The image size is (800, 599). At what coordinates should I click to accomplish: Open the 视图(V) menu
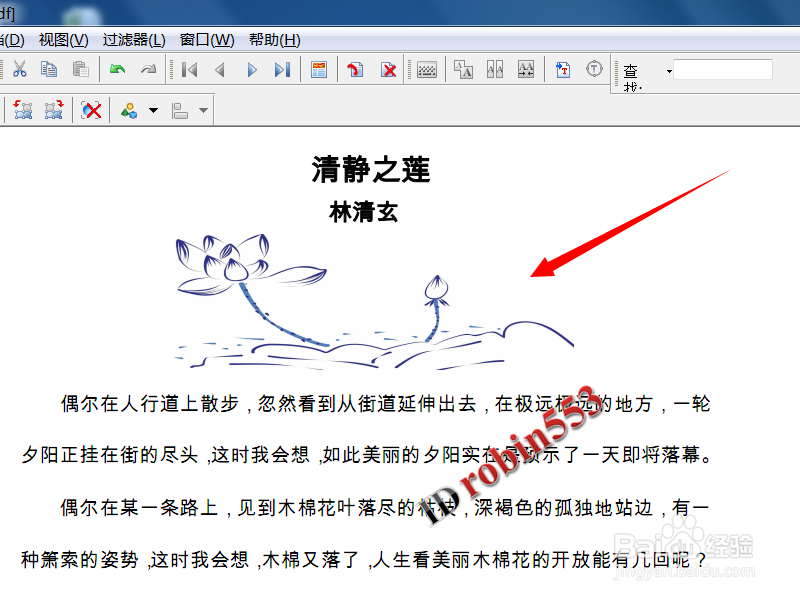[x=63, y=40]
